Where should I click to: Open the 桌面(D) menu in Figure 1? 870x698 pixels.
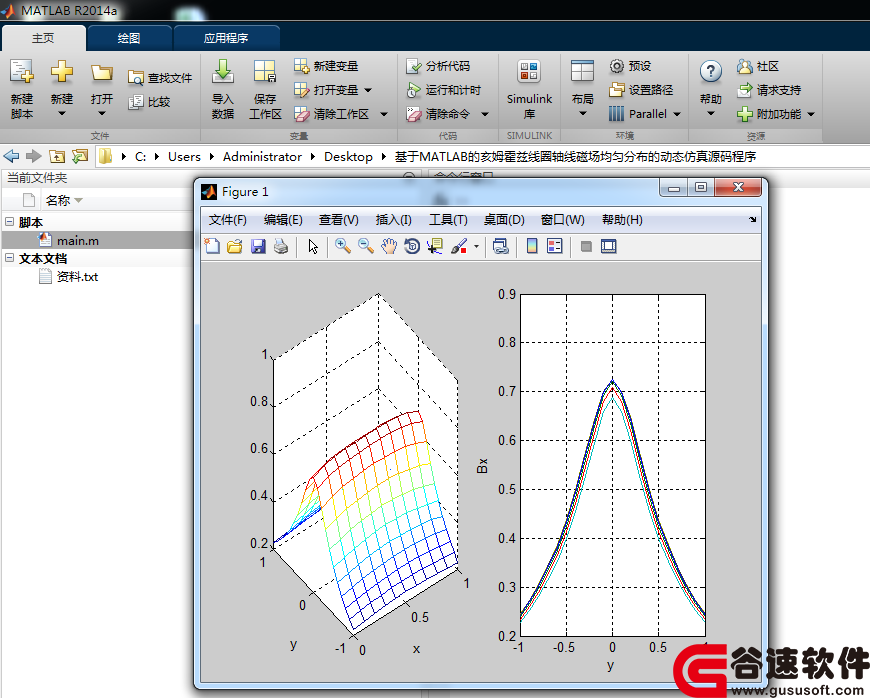click(504, 220)
